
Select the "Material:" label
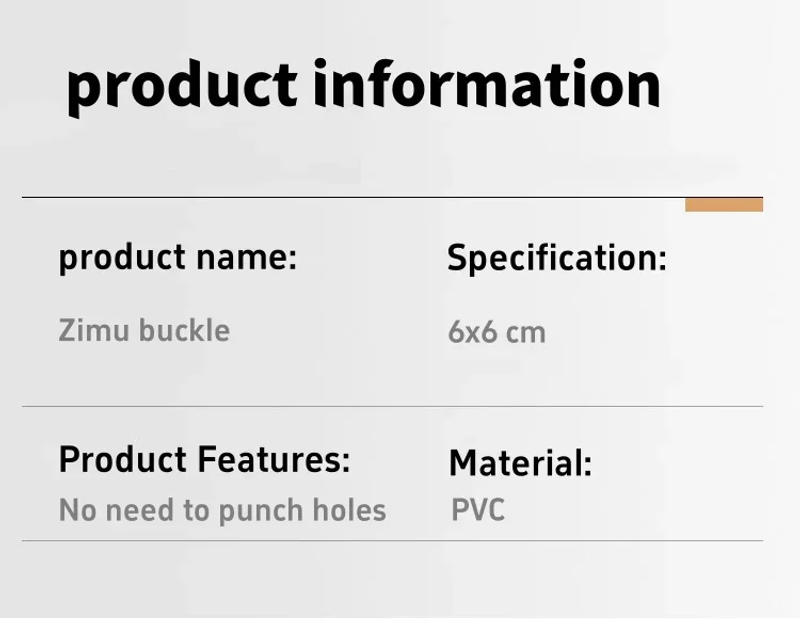coord(520,463)
